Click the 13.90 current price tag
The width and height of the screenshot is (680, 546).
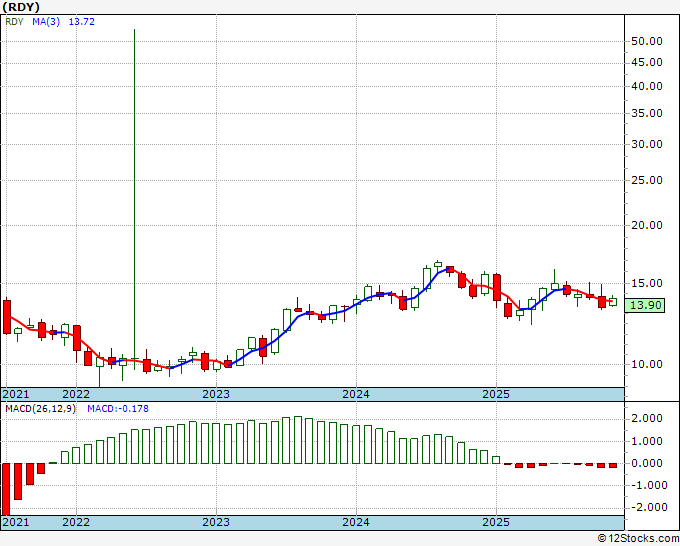pos(645,305)
